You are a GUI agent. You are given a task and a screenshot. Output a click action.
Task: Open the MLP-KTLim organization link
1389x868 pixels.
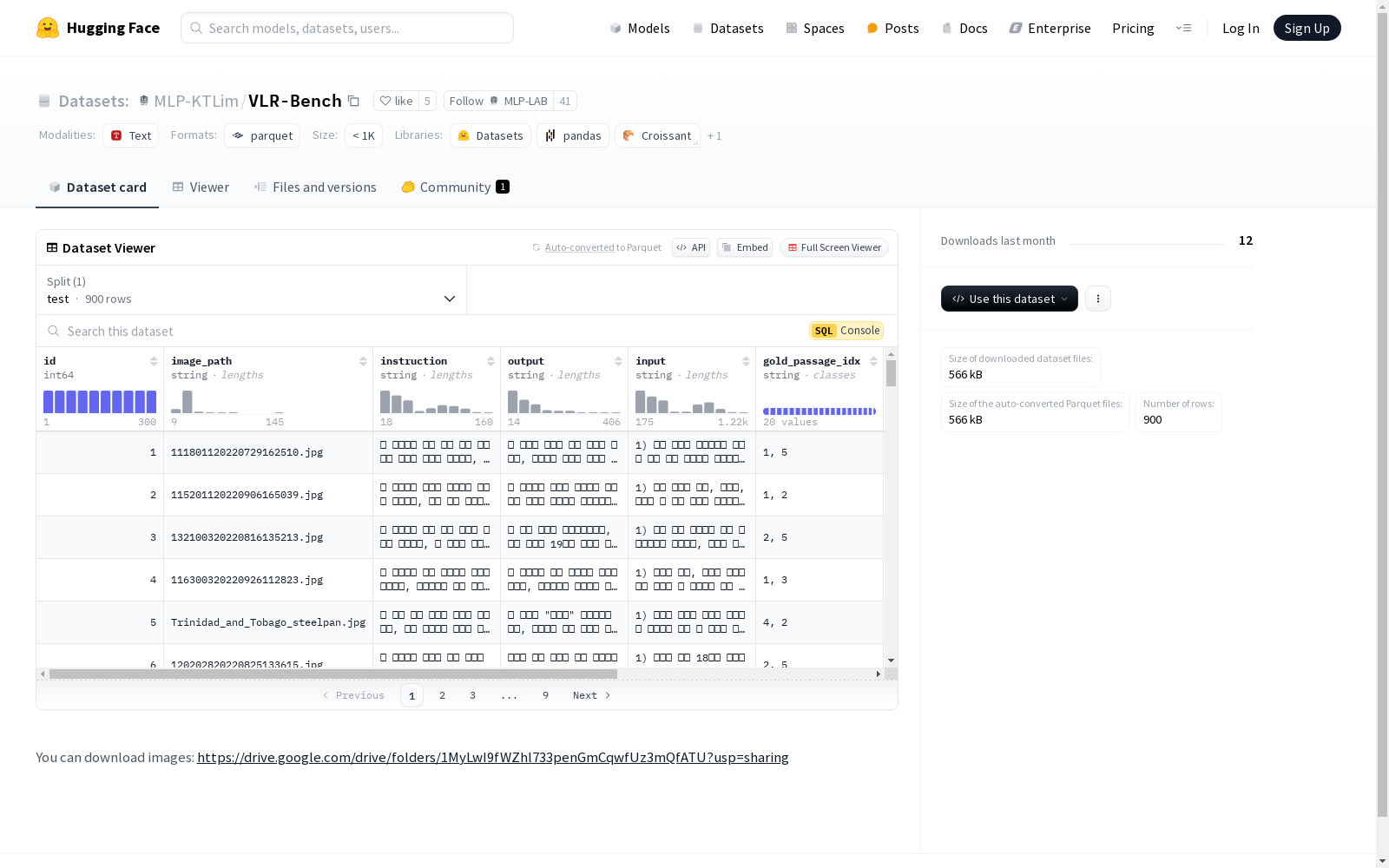(x=196, y=101)
